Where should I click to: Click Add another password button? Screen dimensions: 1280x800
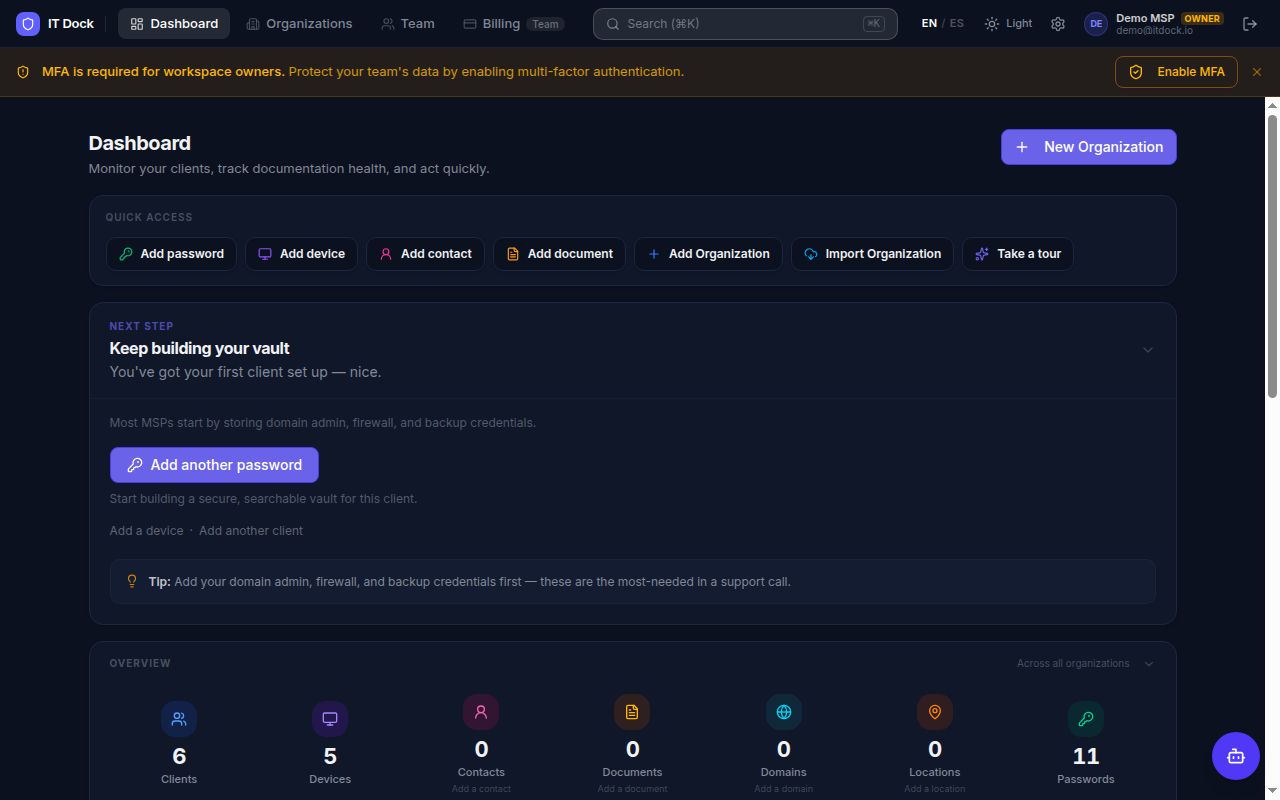214,465
